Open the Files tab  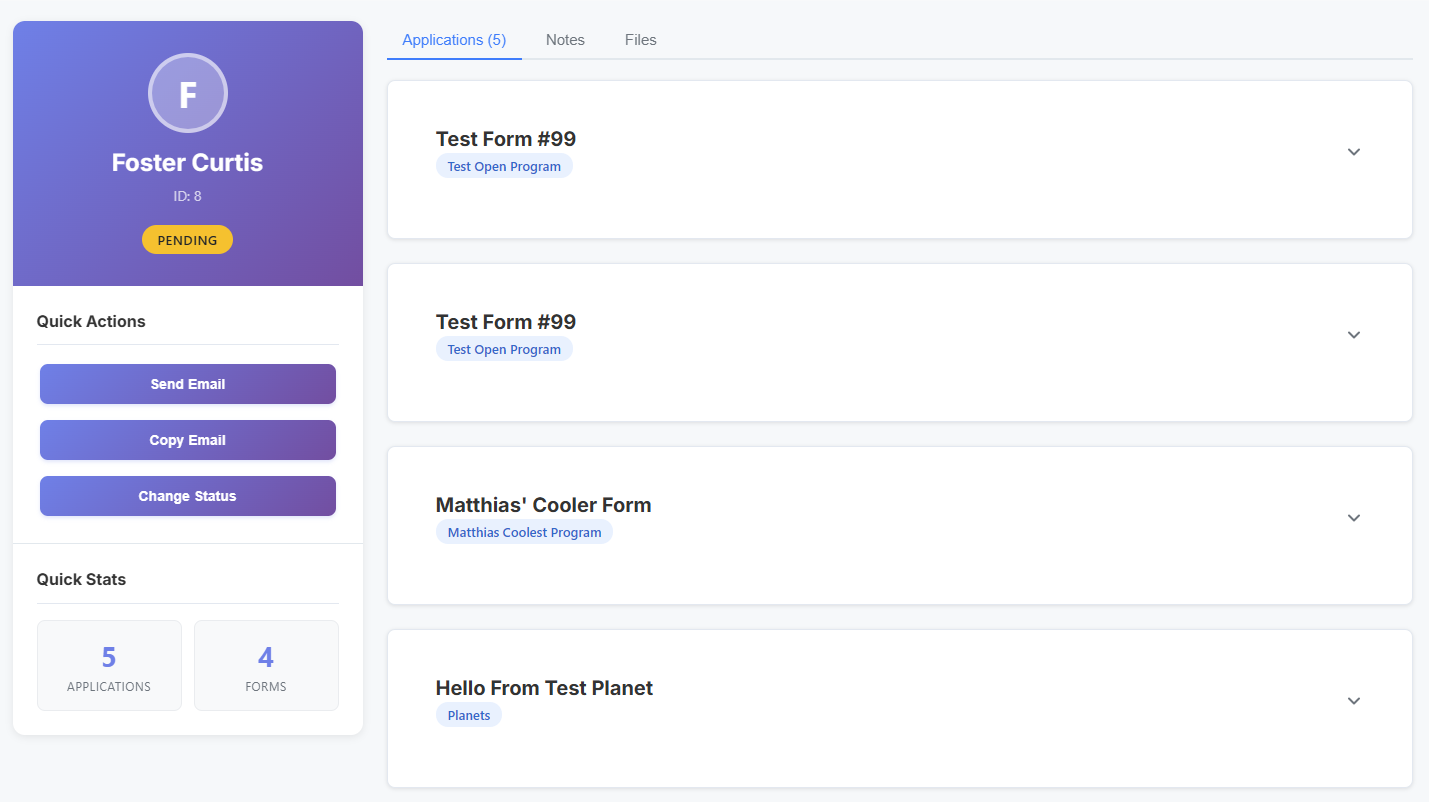tap(640, 40)
